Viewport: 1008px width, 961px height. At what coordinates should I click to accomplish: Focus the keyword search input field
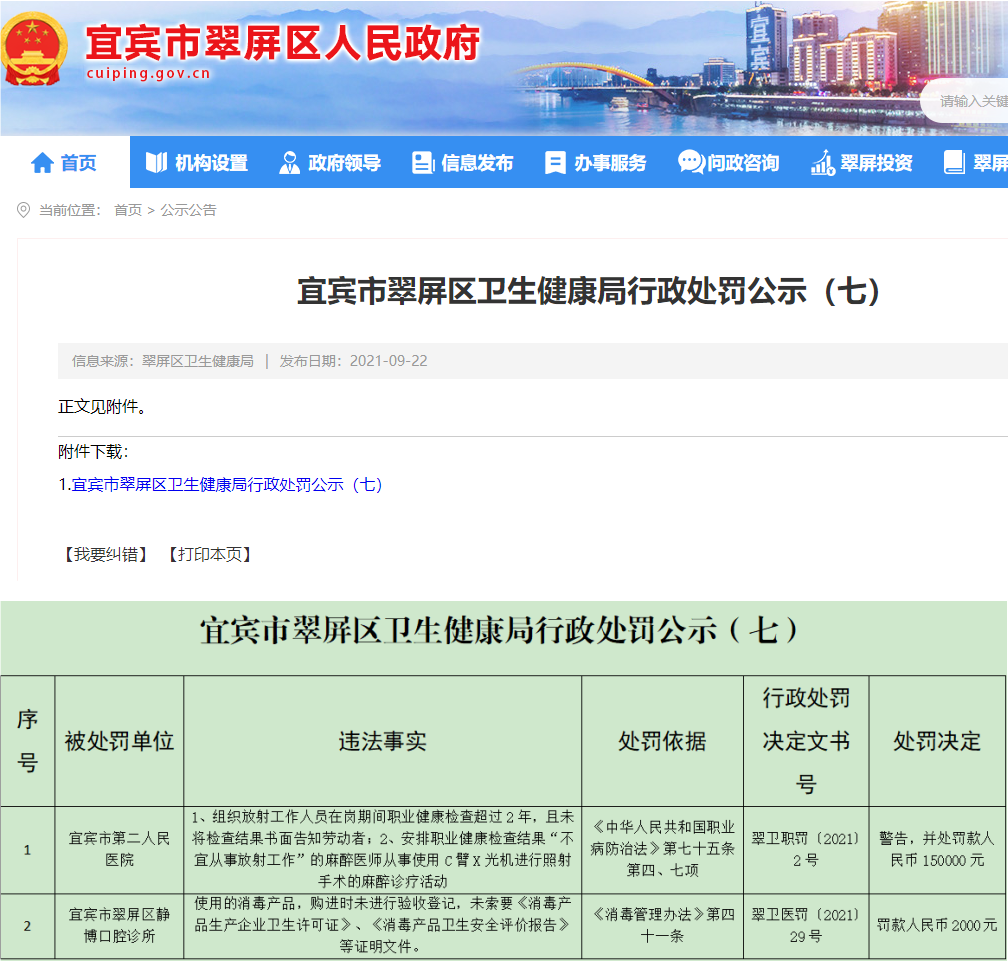[x=972, y=101]
